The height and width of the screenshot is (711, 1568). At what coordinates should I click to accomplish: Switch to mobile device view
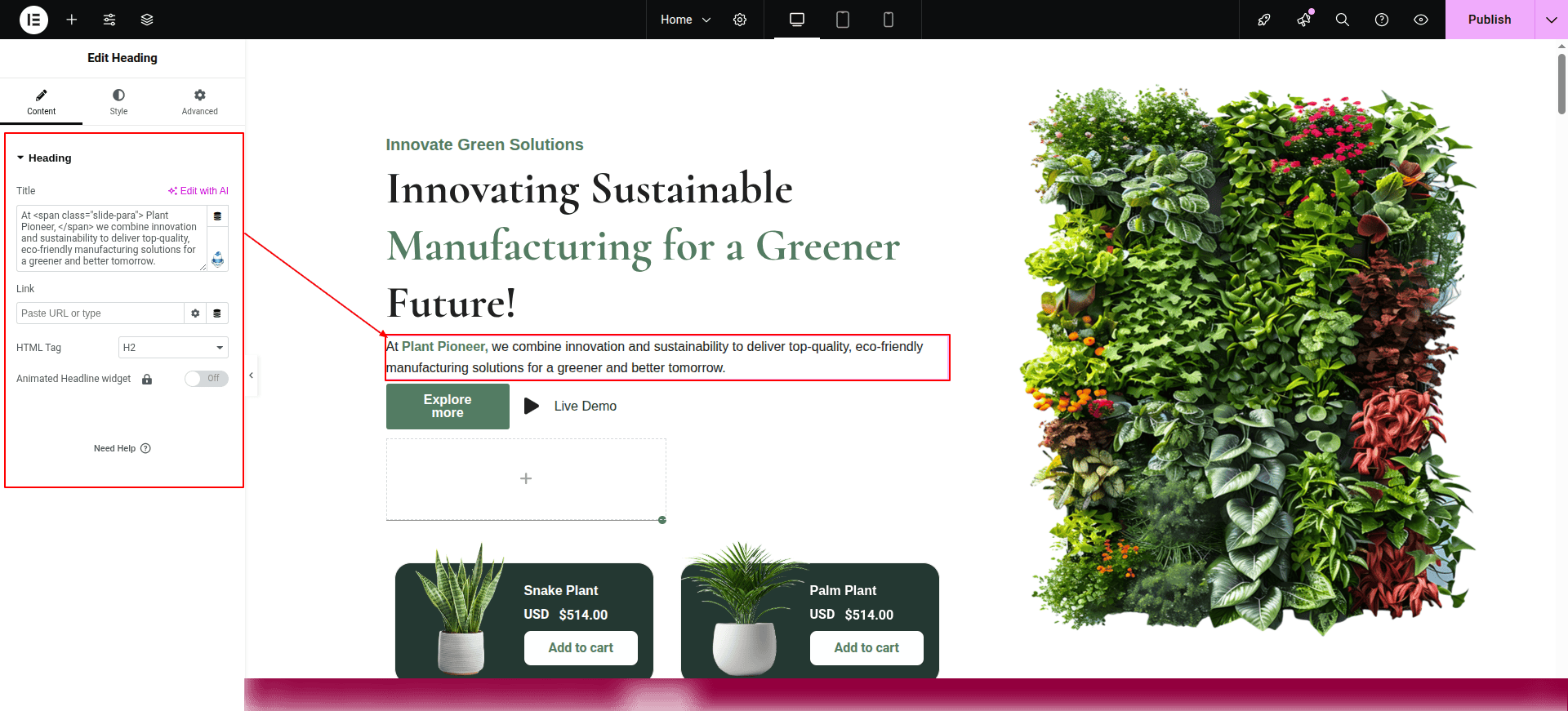889,20
